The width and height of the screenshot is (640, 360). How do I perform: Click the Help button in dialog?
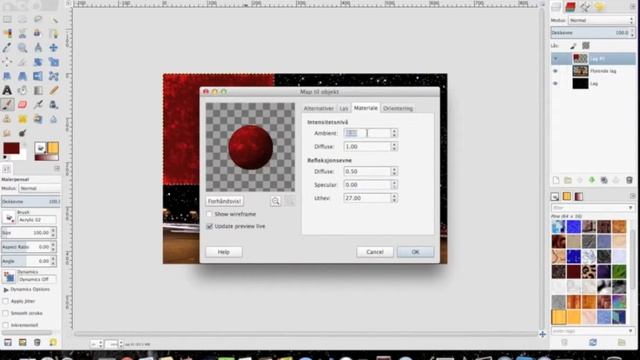click(224, 252)
